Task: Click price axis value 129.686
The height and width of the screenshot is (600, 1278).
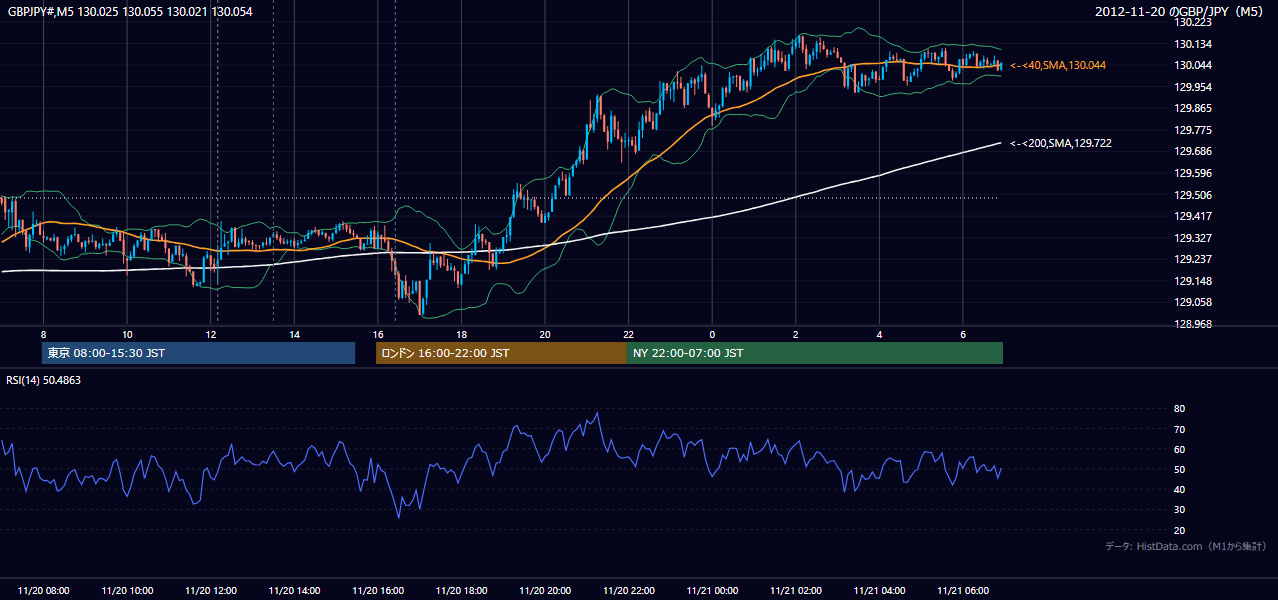Action: click(1195, 152)
